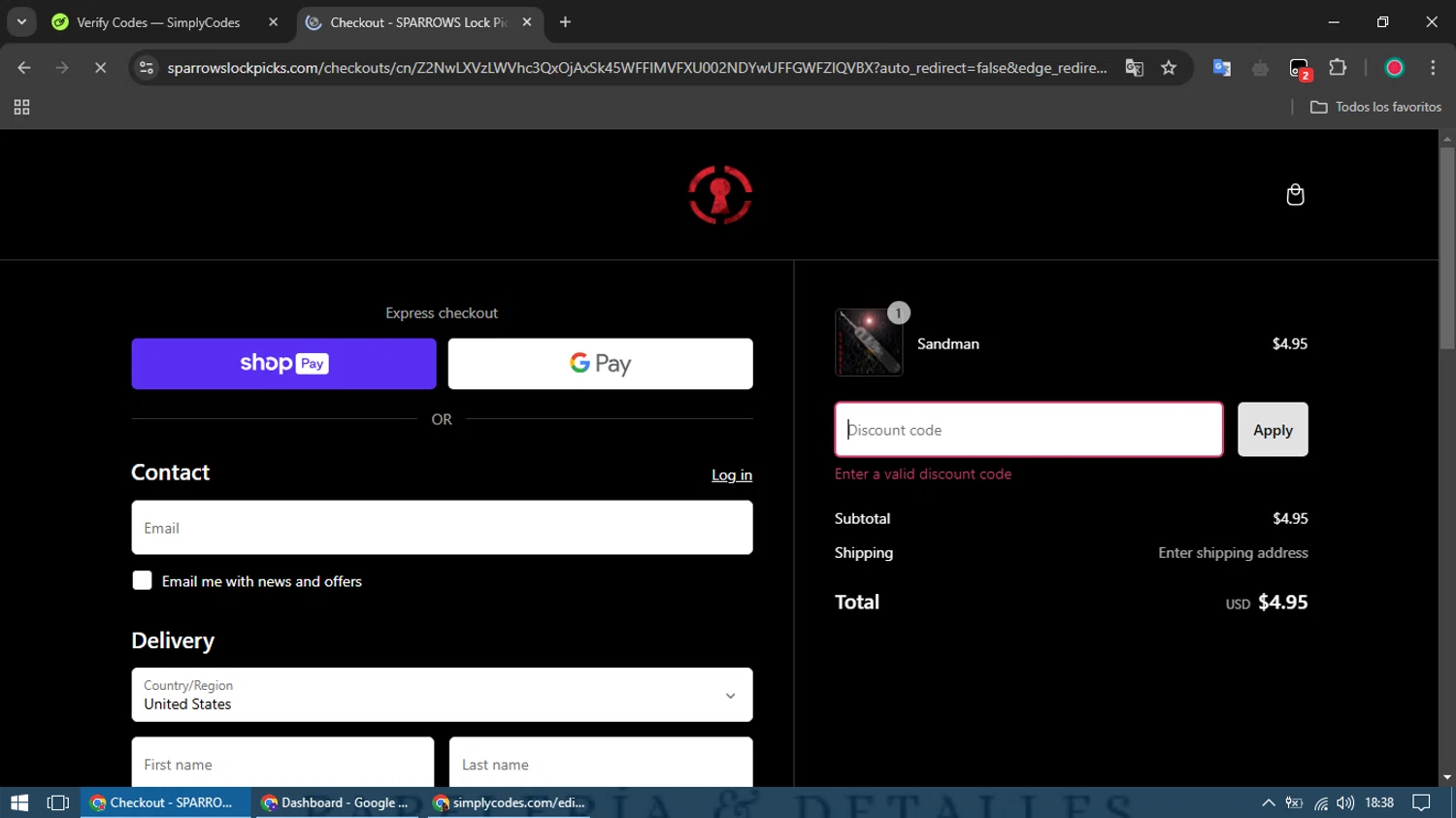Focus the First name field

[x=282, y=763]
